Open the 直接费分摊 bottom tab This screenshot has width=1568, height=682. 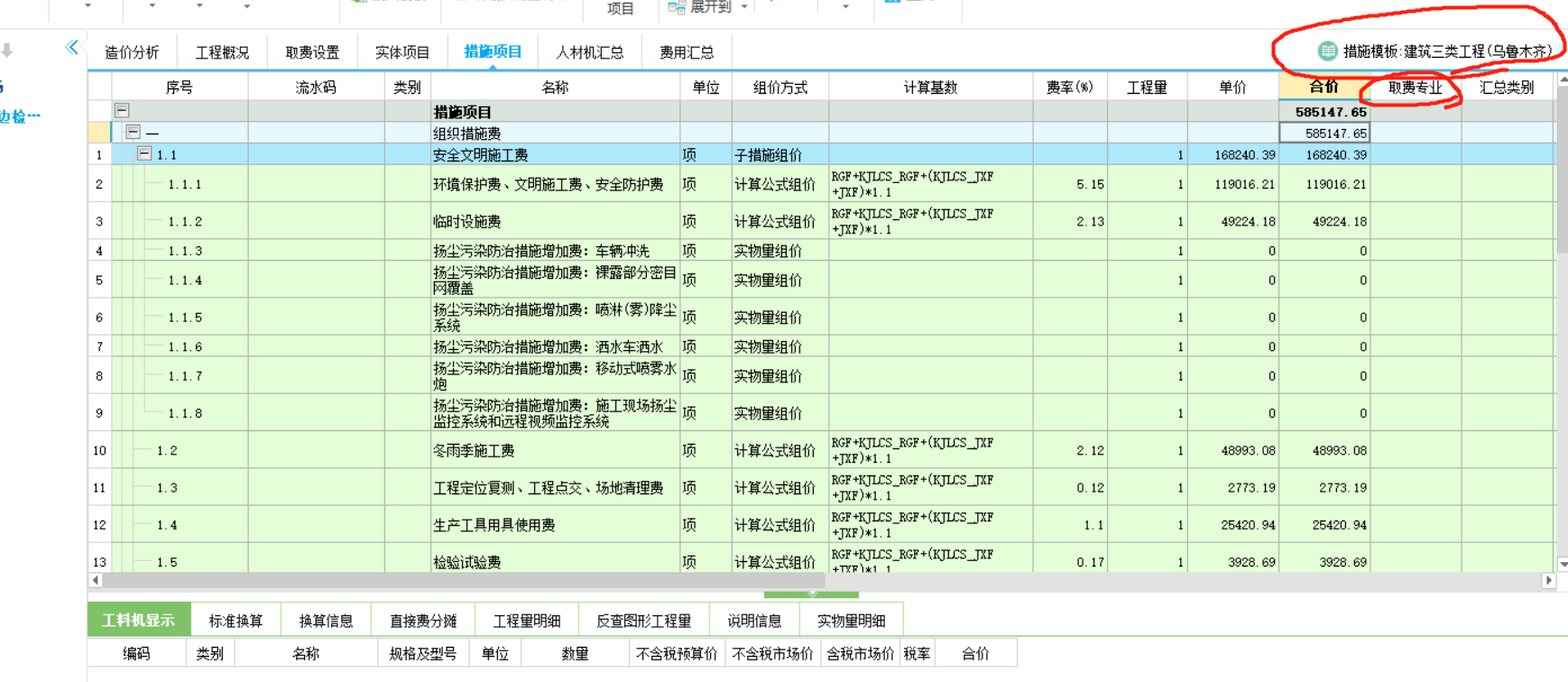tap(422, 621)
